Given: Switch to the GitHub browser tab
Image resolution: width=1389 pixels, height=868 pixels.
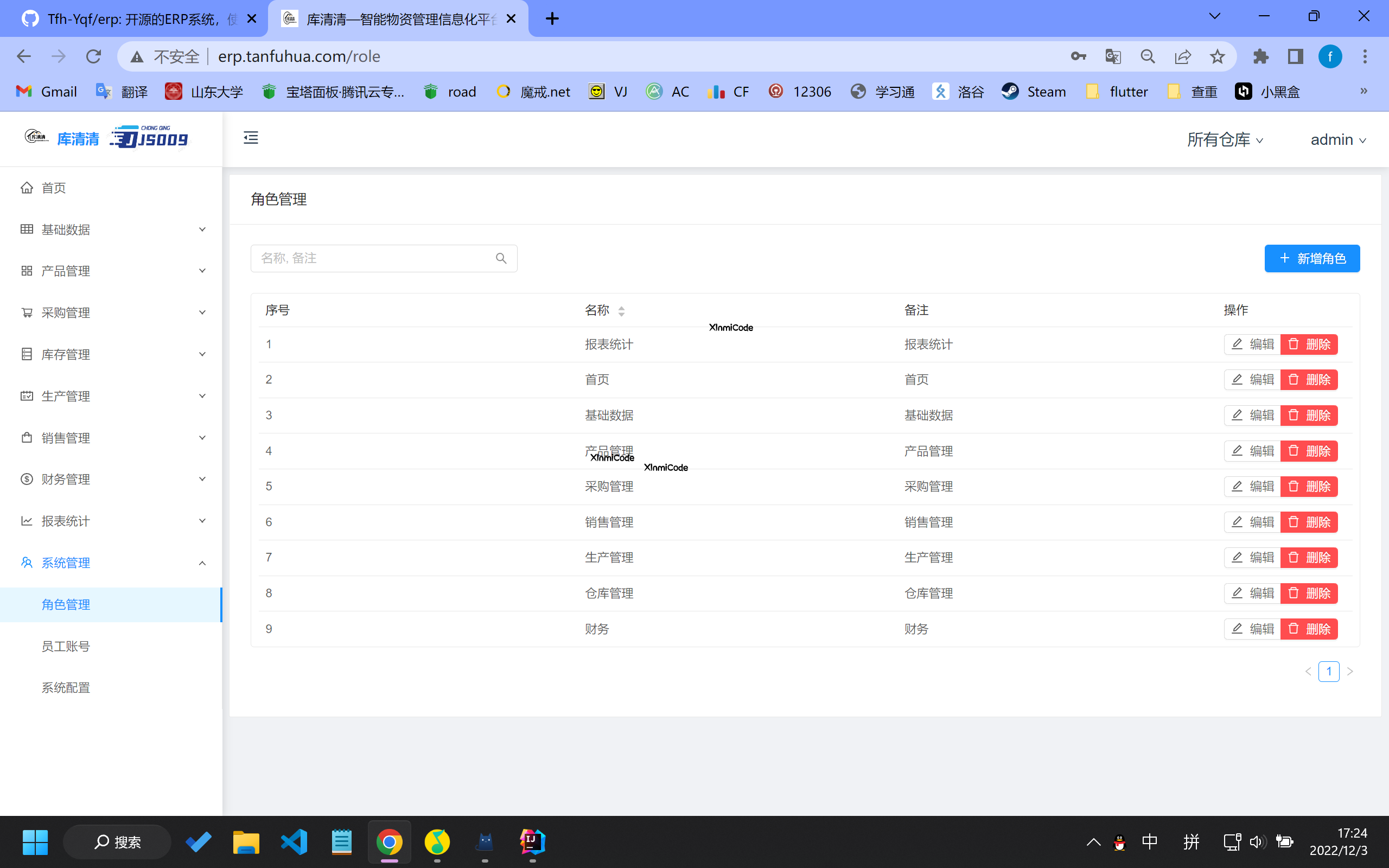Looking at the screenshot, I should click(132, 18).
